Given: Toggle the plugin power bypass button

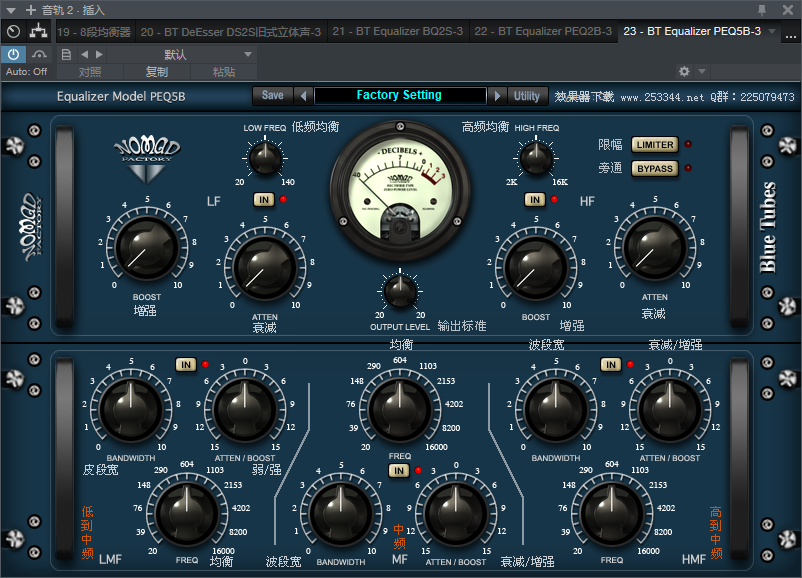Looking at the screenshot, I should 13,54.
